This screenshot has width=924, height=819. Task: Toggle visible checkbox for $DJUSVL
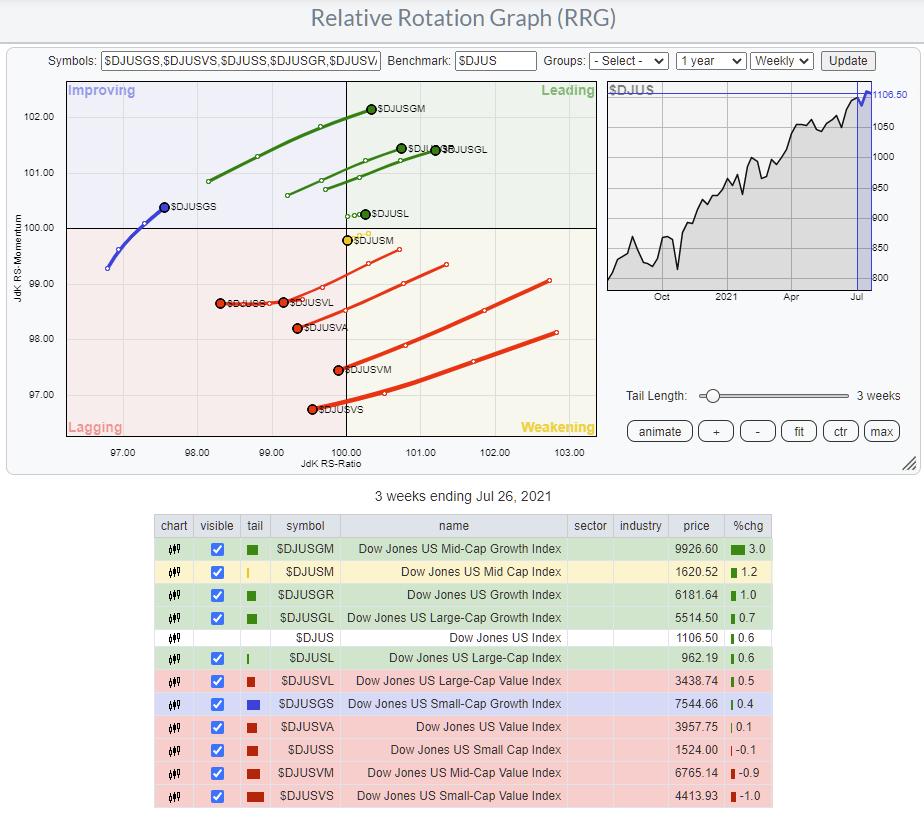[217, 681]
